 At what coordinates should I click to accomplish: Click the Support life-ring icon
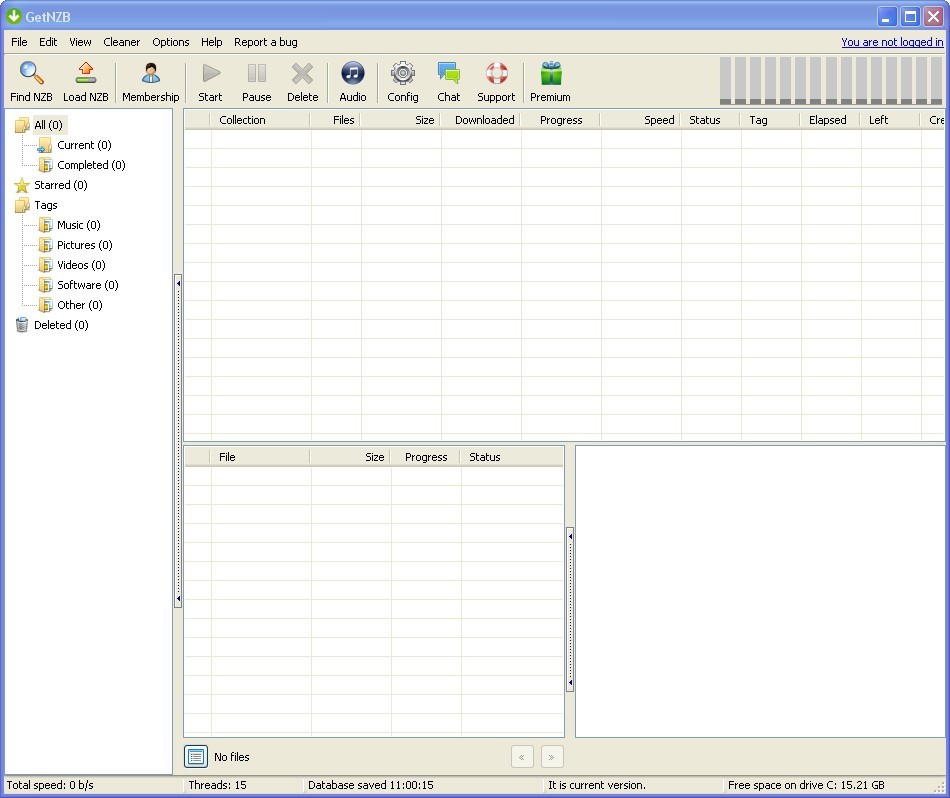click(495, 80)
